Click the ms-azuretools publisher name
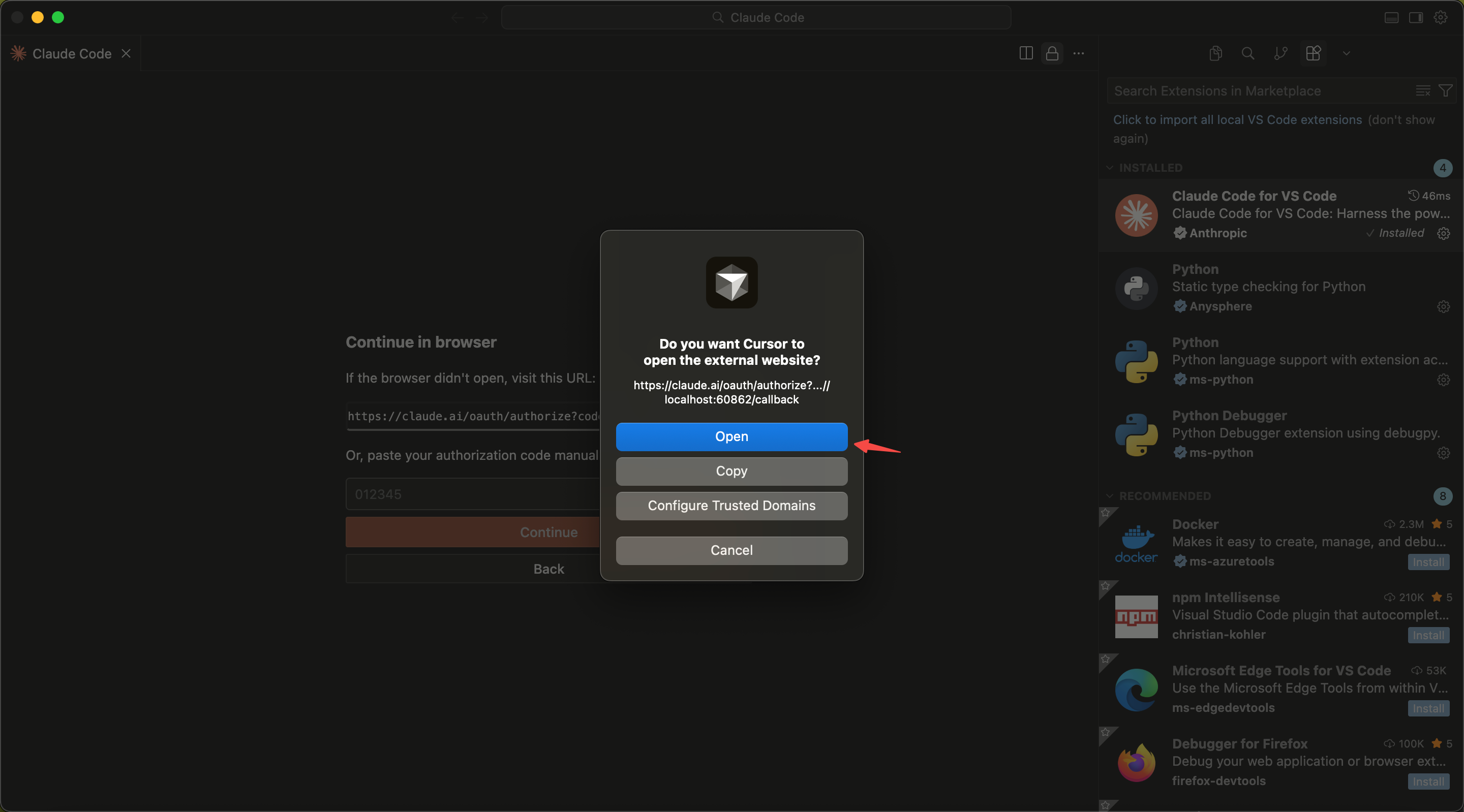This screenshot has width=1464, height=812. tap(1232, 561)
